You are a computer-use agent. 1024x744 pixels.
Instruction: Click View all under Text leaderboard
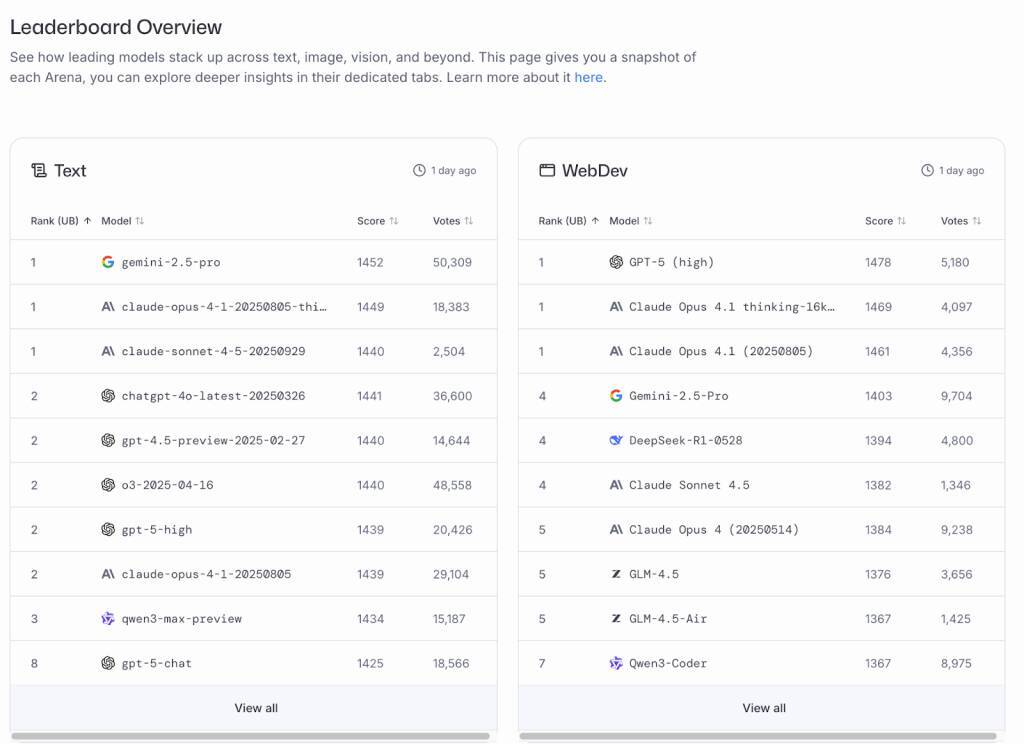pyautogui.click(x=256, y=708)
